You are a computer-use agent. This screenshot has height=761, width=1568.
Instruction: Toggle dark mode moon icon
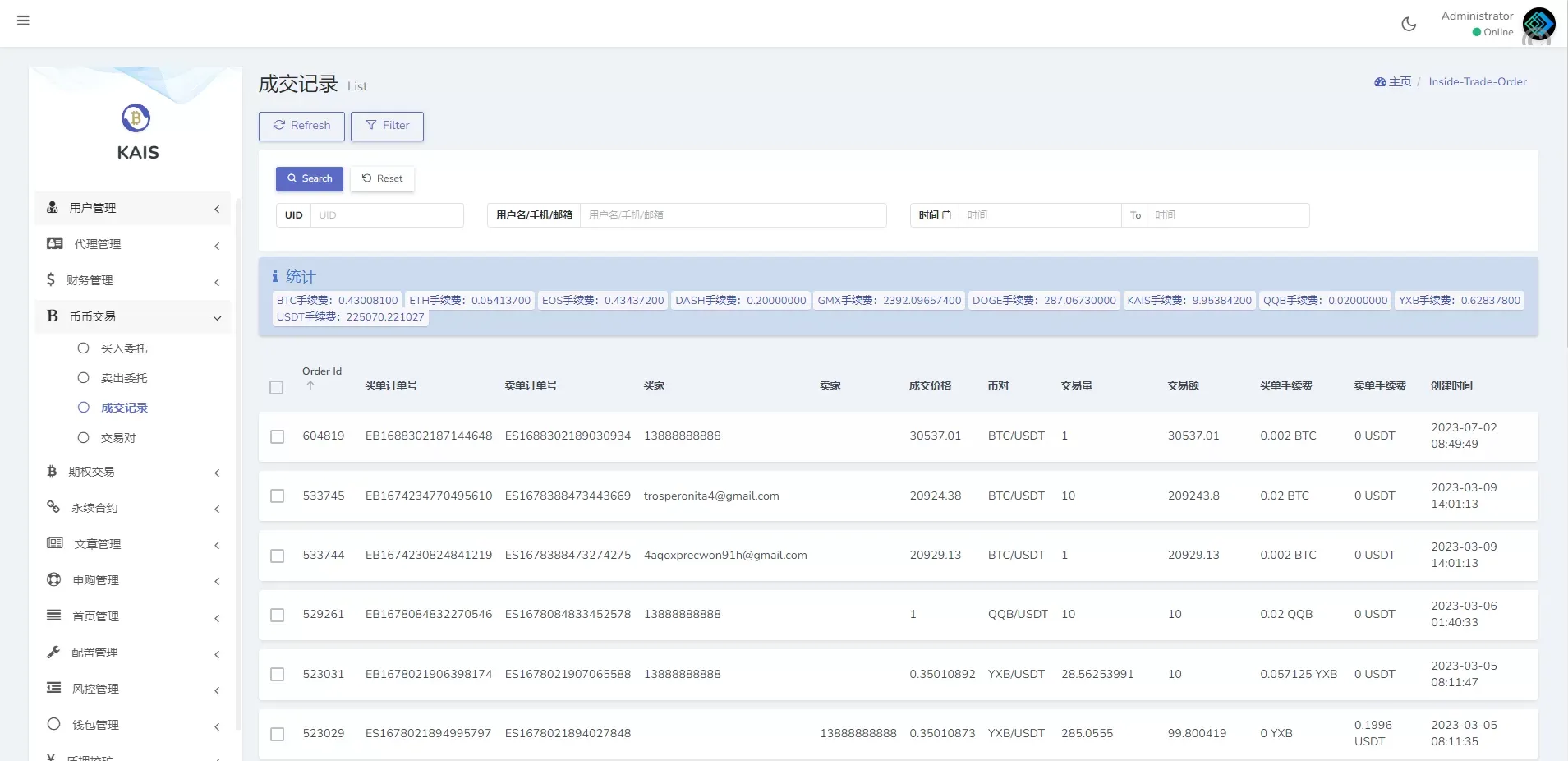[1409, 24]
